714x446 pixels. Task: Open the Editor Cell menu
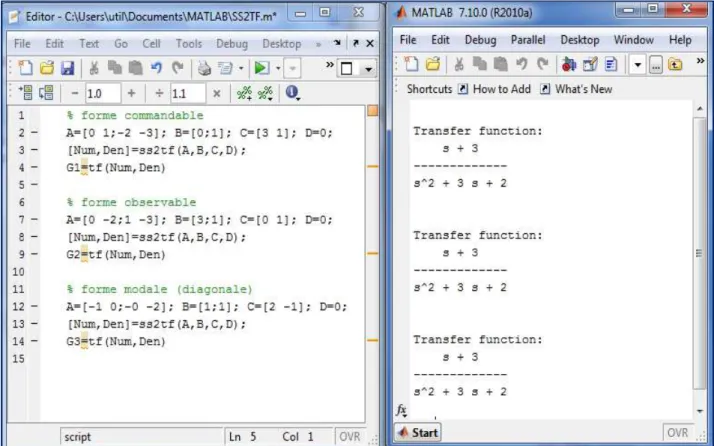pyautogui.click(x=151, y=44)
